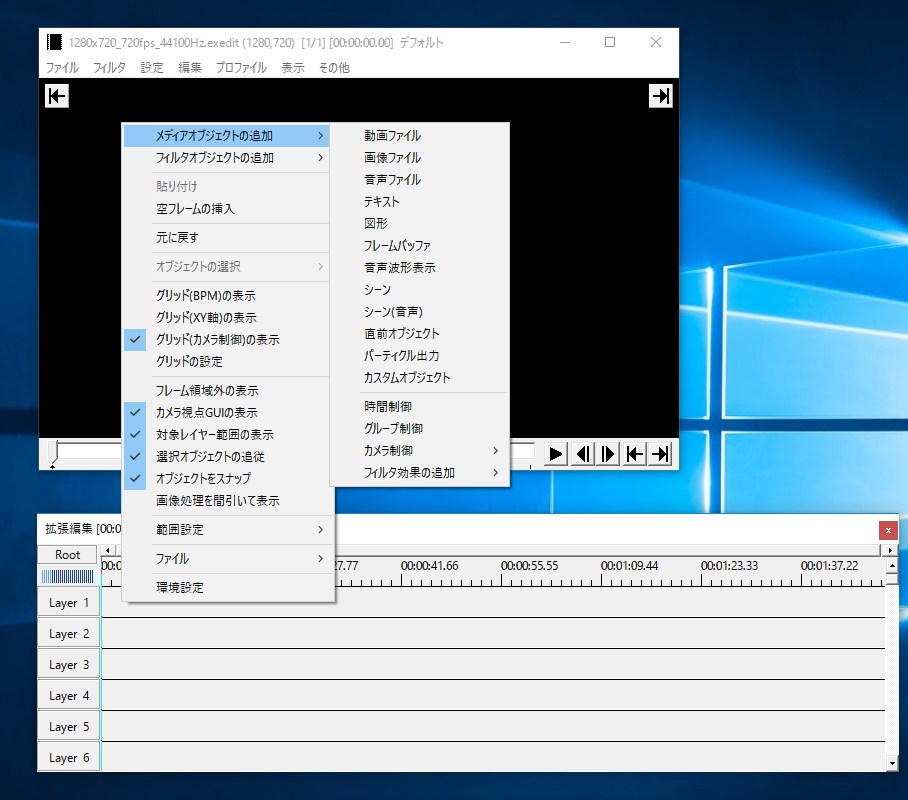Click 空フレームの挿入 in context menu
Screen dimensions: 908x800
click(226, 209)
